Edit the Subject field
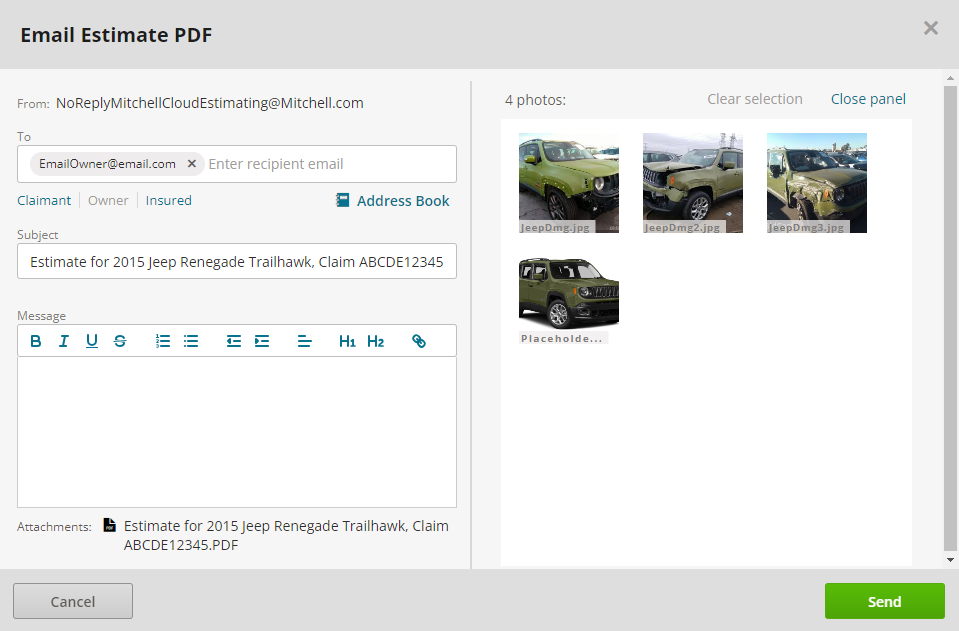The image size is (959, 631). [237, 262]
